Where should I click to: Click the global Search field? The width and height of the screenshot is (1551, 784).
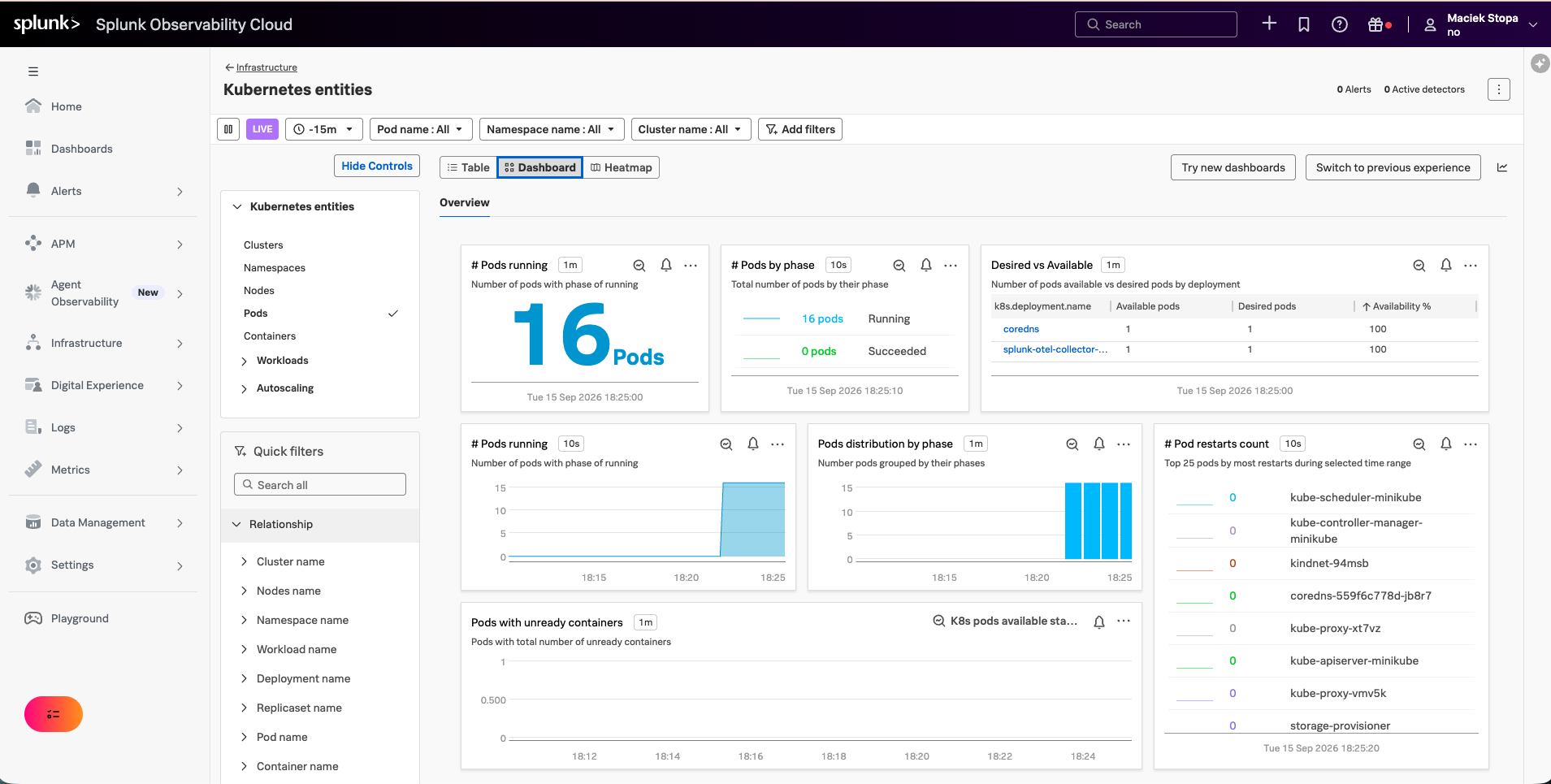point(1155,24)
